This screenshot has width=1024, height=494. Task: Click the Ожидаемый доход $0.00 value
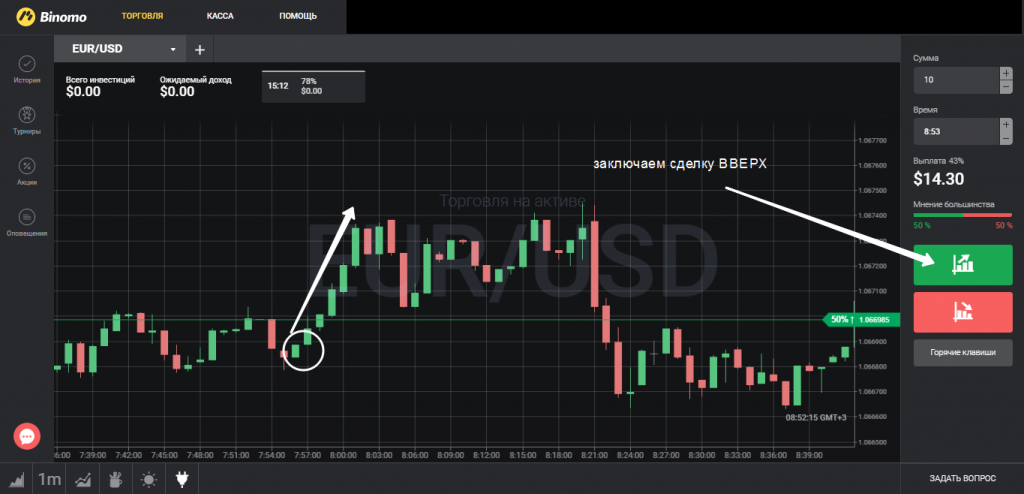point(177,91)
